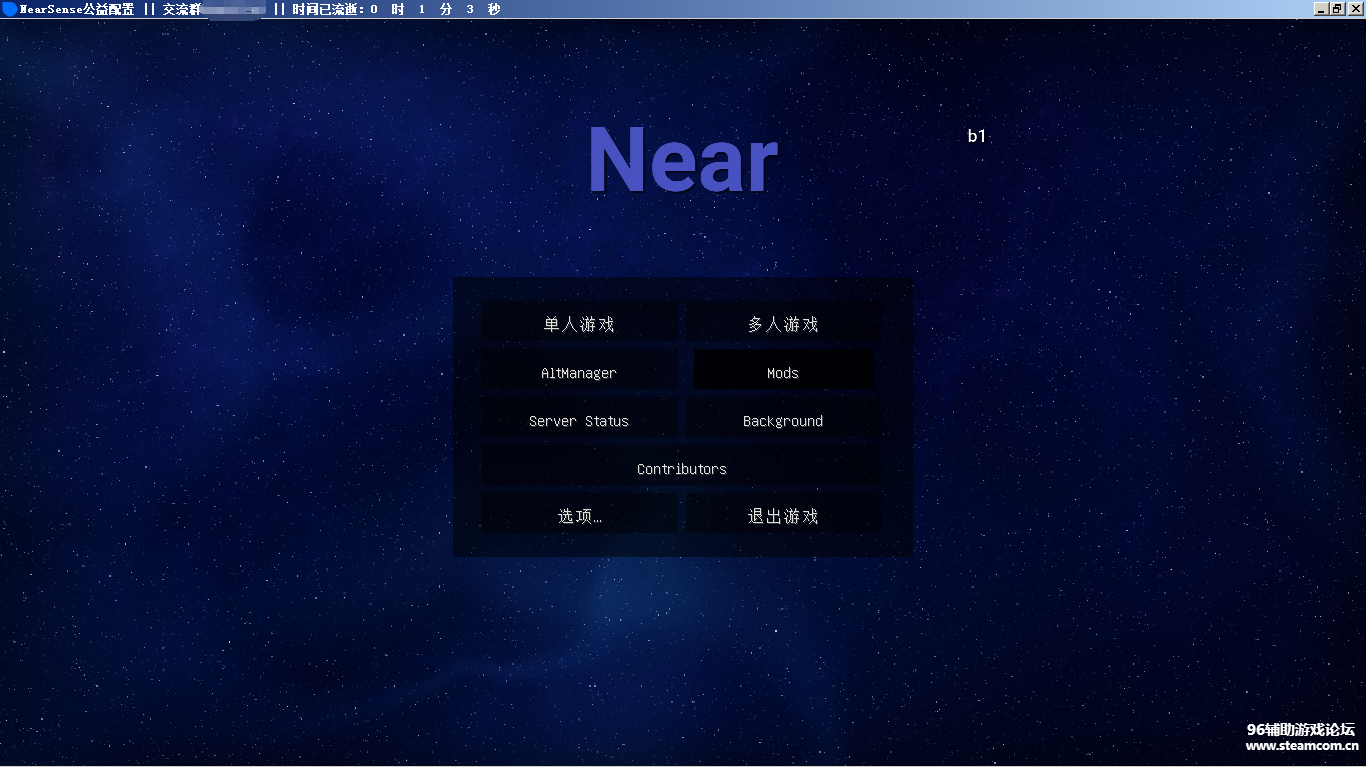Click the 交流群 text in title bar
This screenshot has width=1366, height=768.
coord(182,9)
